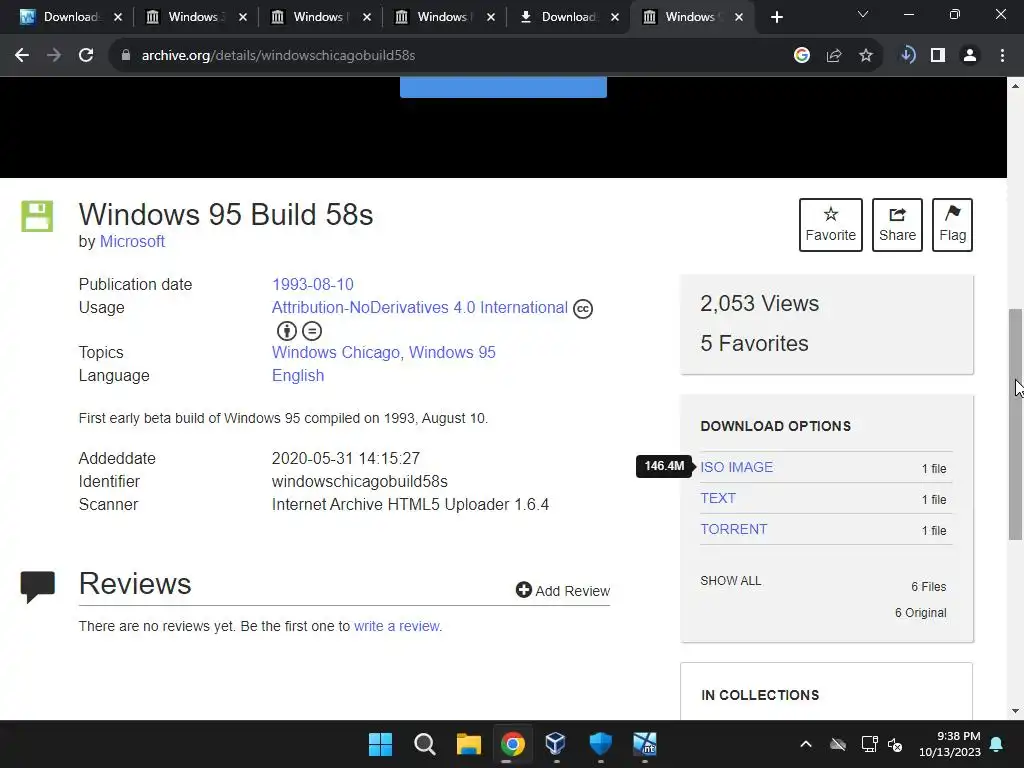1024x768 pixels.
Task: Click the scrollbar down arrow
Action: tap(1016, 711)
